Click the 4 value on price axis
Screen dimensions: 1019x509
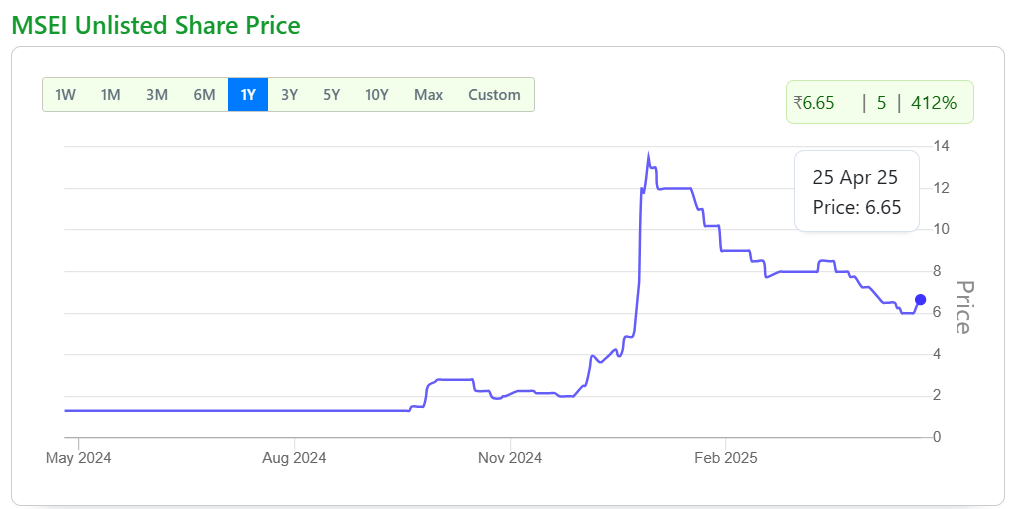938,354
